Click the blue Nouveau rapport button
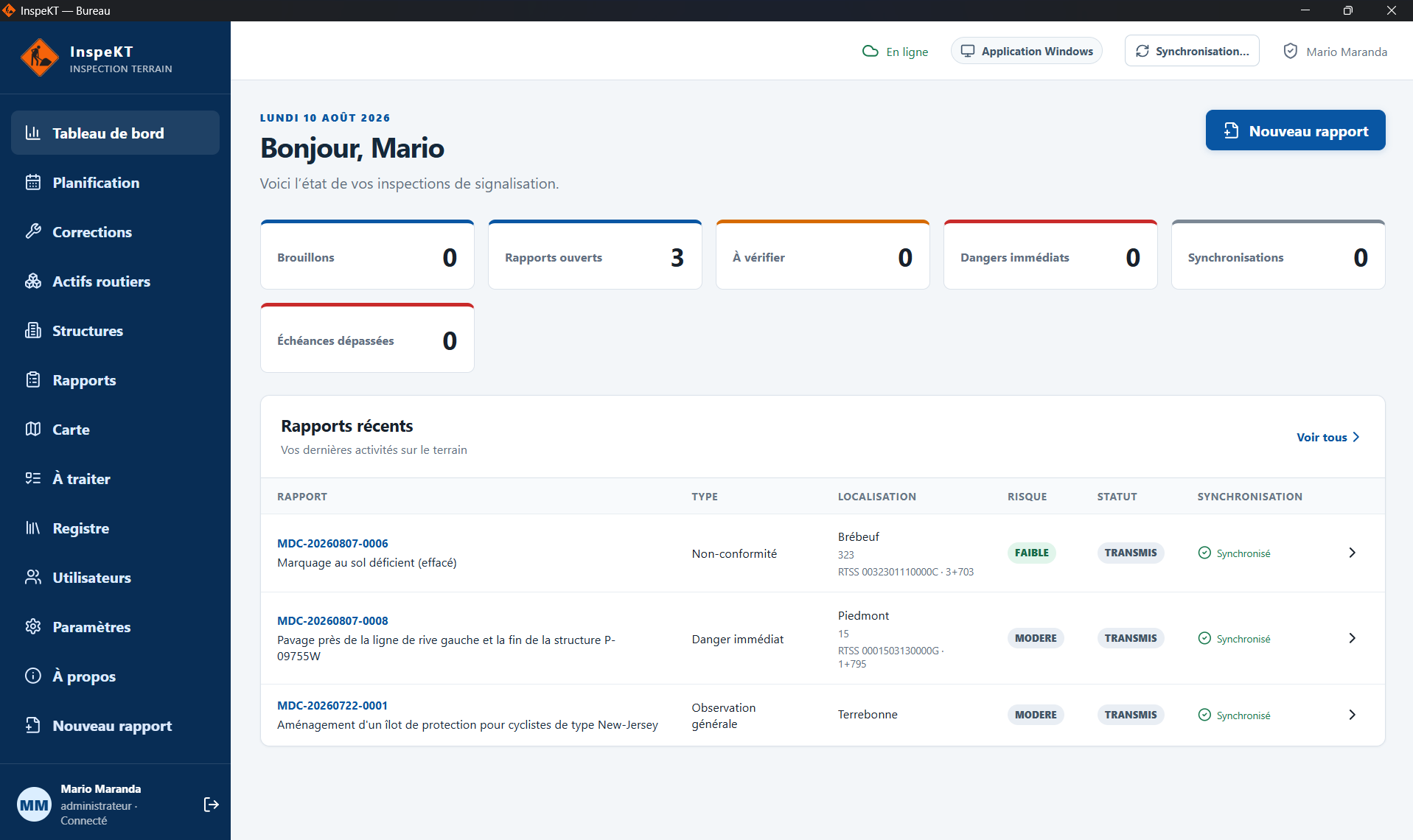This screenshot has height=840, width=1413. tap(1295, 130)
